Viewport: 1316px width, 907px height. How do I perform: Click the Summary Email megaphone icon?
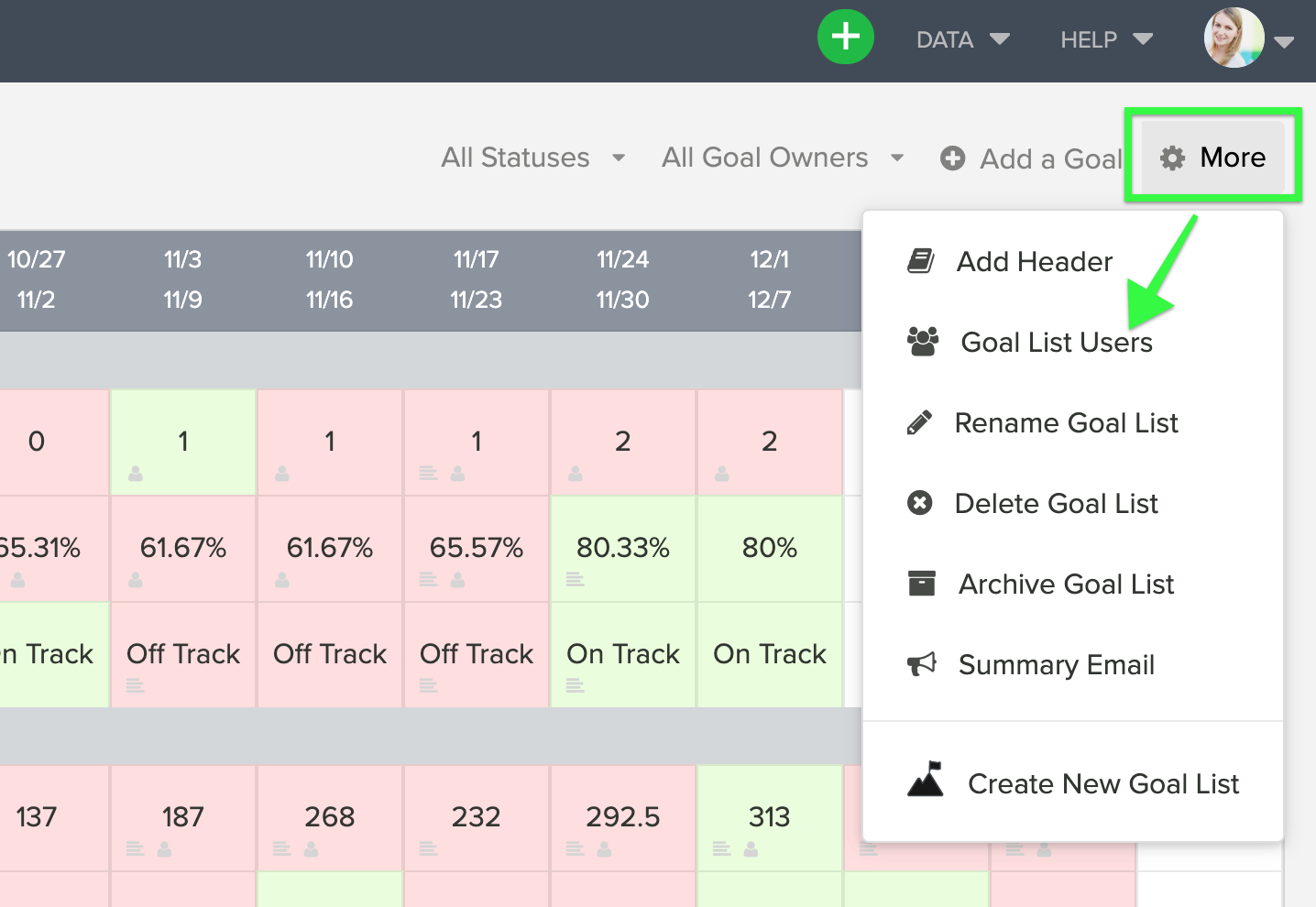click(921, 664)
